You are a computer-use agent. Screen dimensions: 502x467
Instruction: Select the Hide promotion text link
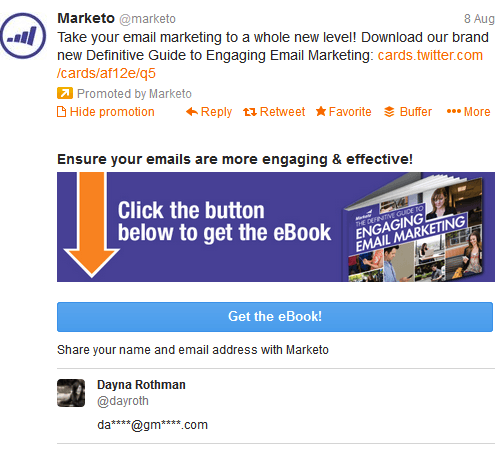(x=112, y=112)
